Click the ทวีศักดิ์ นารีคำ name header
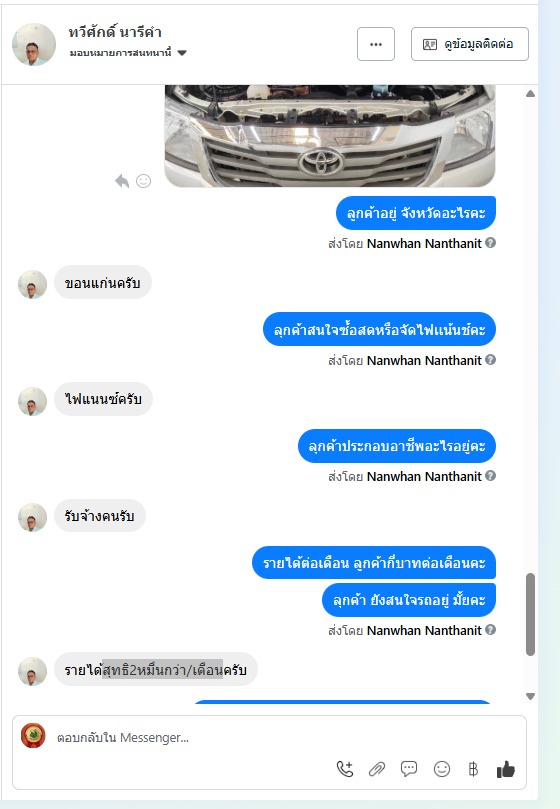The width and height of the screenshot is (560, 809). point(115,33)
